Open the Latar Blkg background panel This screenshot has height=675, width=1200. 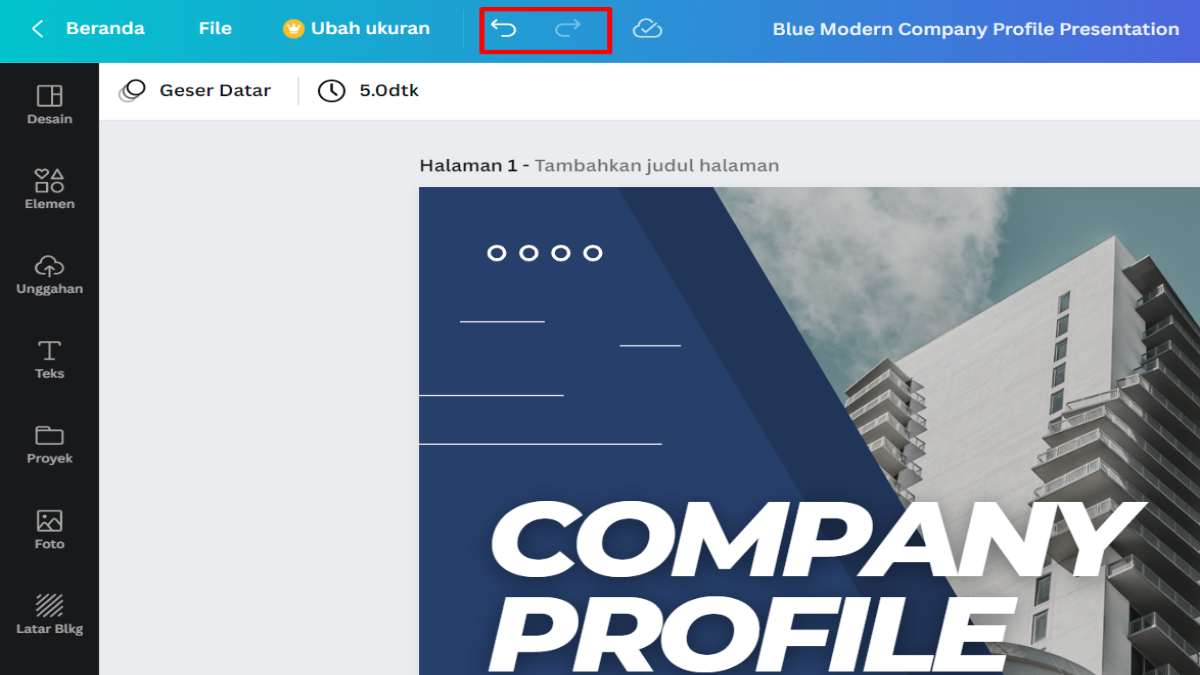(49, 614)
